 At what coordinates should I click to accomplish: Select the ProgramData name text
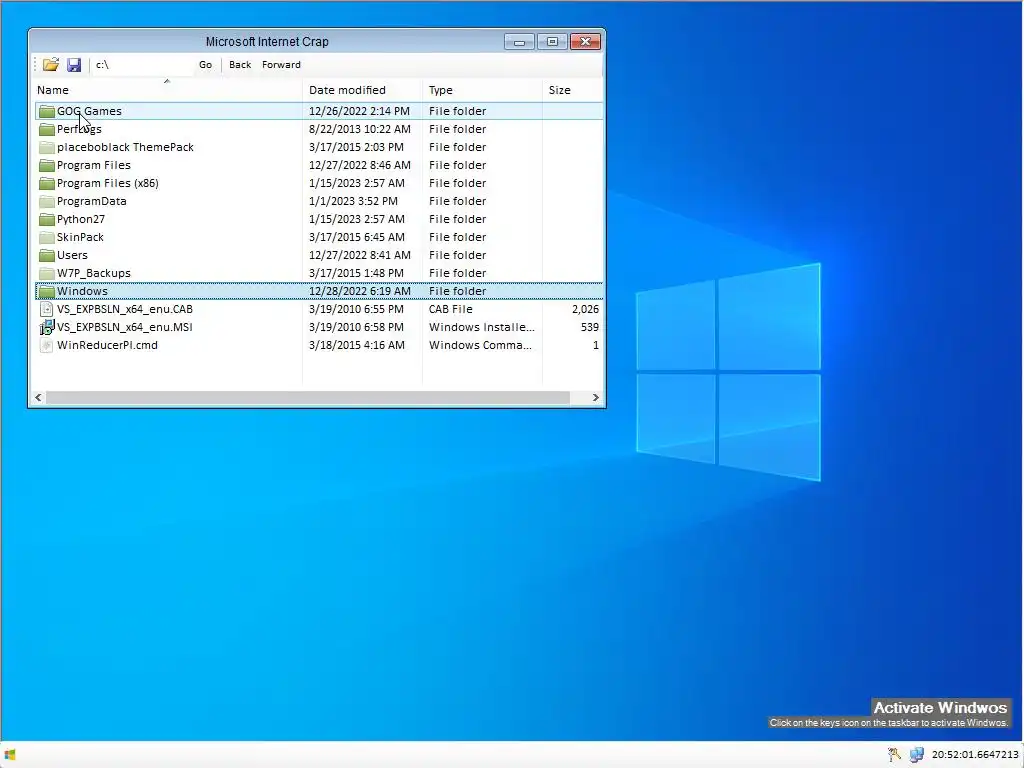point(91,201)
